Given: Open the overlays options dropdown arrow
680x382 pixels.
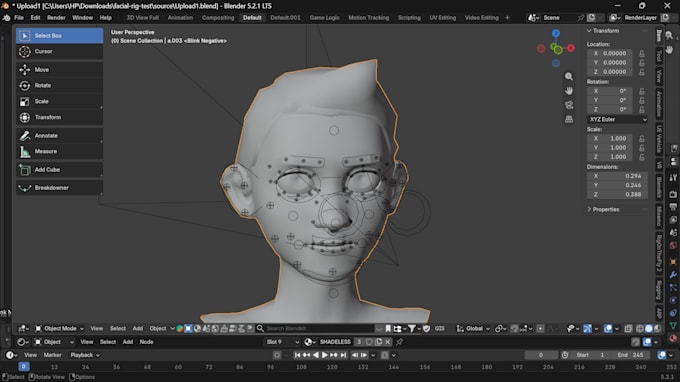Looking at the screenshot, I should pos(617,329).
